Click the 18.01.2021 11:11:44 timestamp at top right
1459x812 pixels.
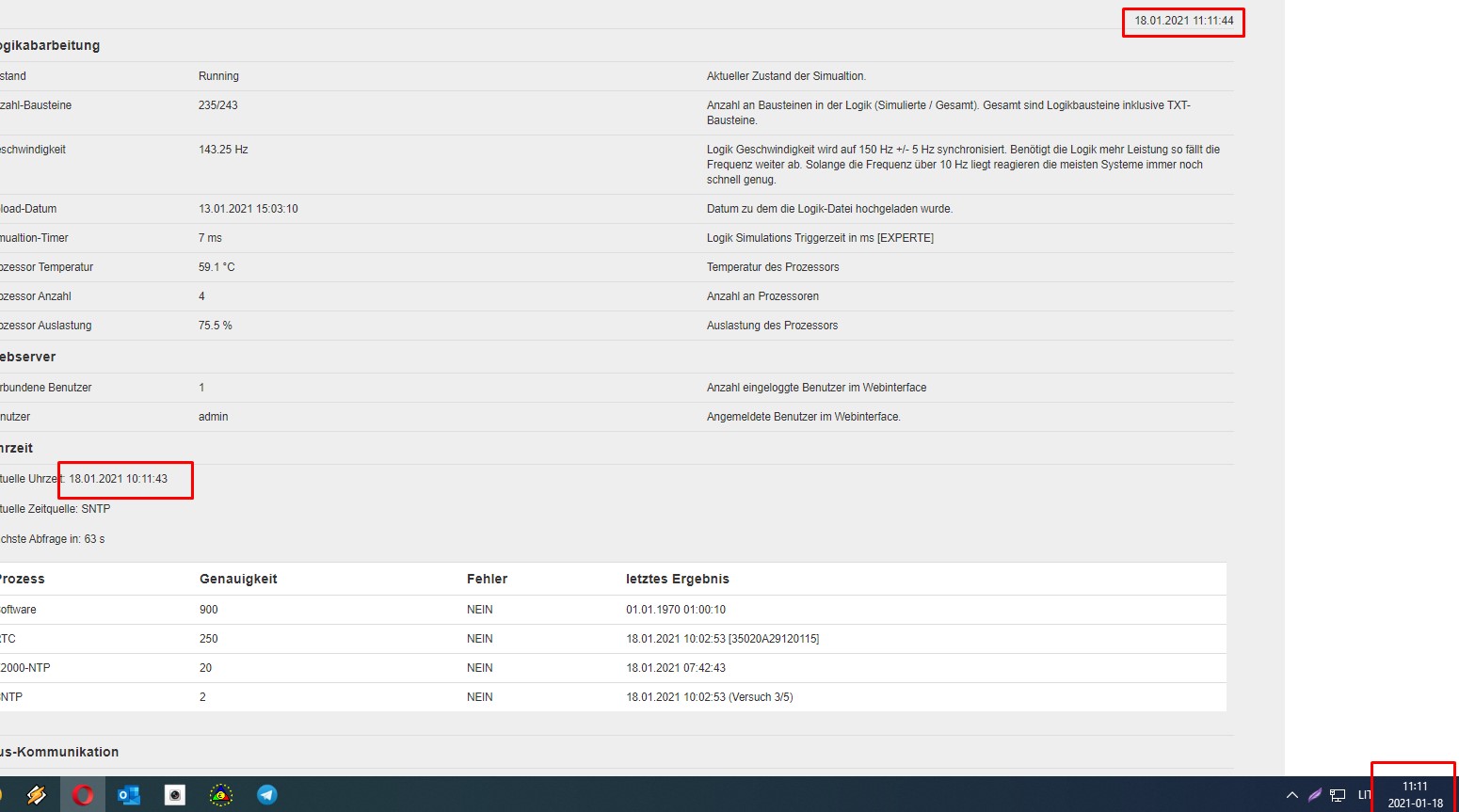pos(1183,21)
